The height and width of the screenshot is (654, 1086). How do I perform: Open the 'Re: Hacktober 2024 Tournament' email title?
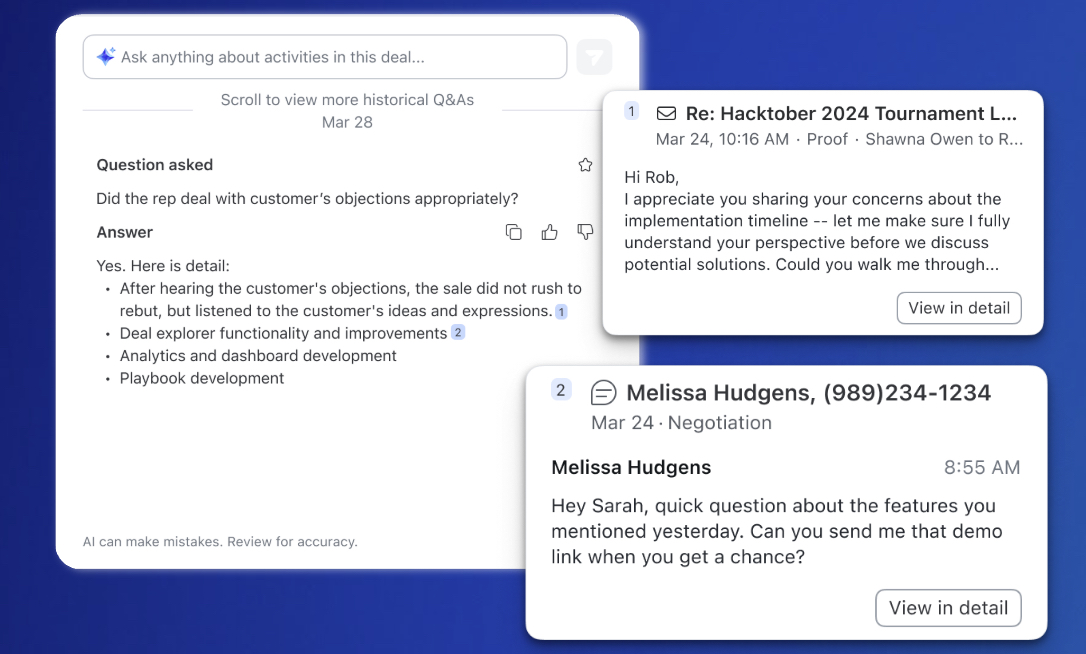pyautogui.click(x=850, y=114)
